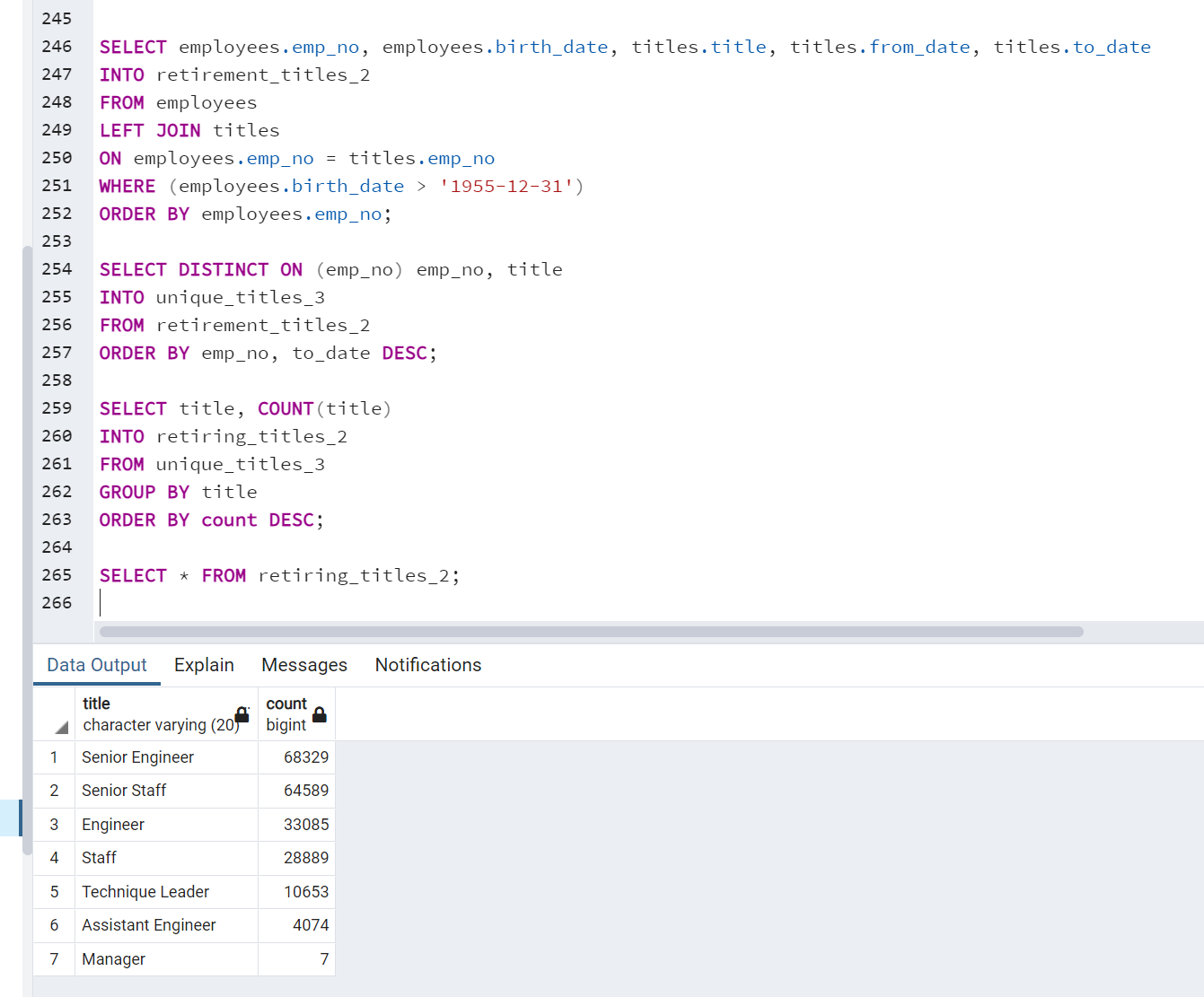Image resolution: width=1204 pixels, height=997 pixels.
Task: Click the count value 68329
Action: [309, 756]
